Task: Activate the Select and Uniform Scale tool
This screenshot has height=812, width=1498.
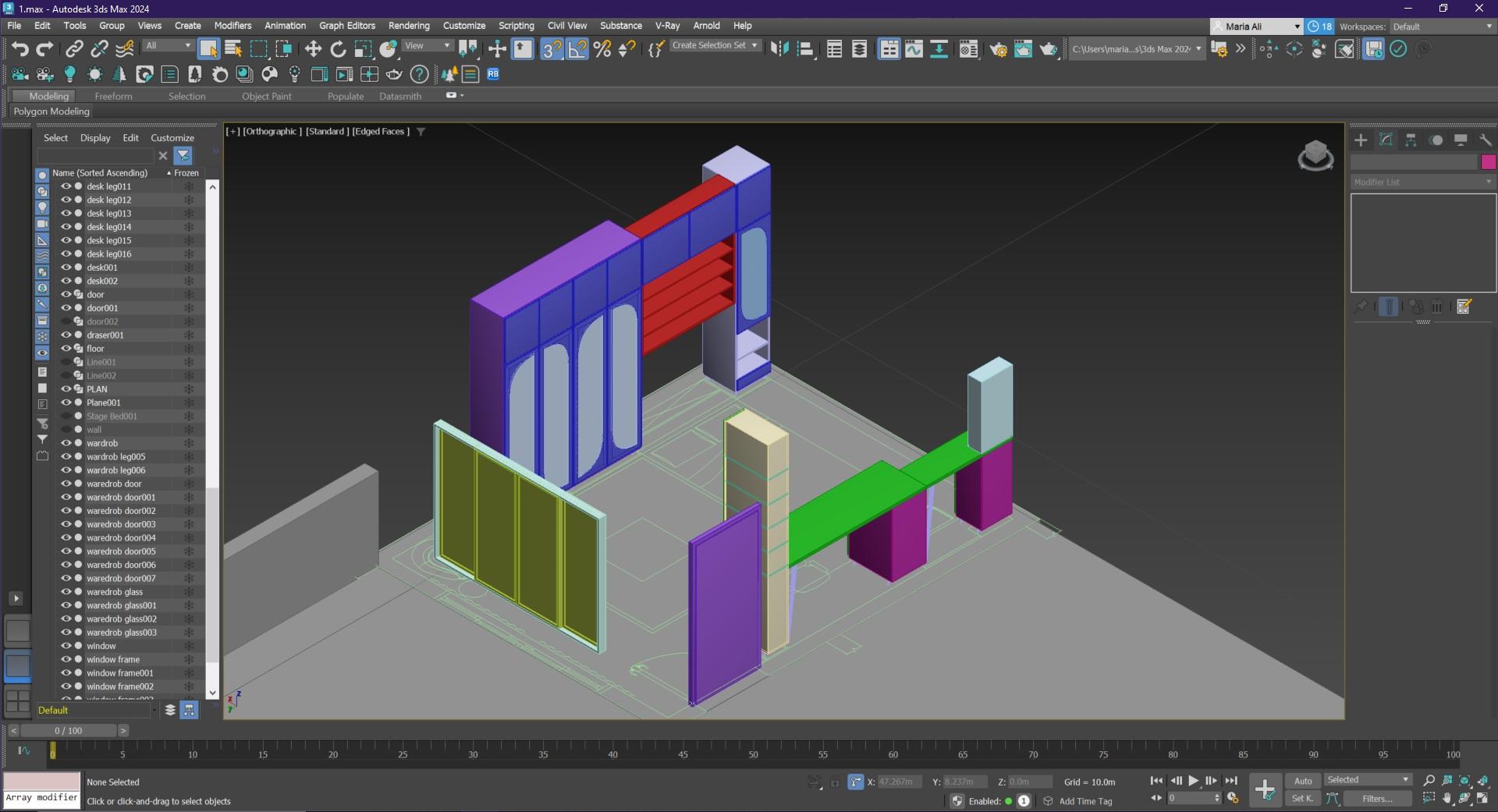Action: click(363, 49)
